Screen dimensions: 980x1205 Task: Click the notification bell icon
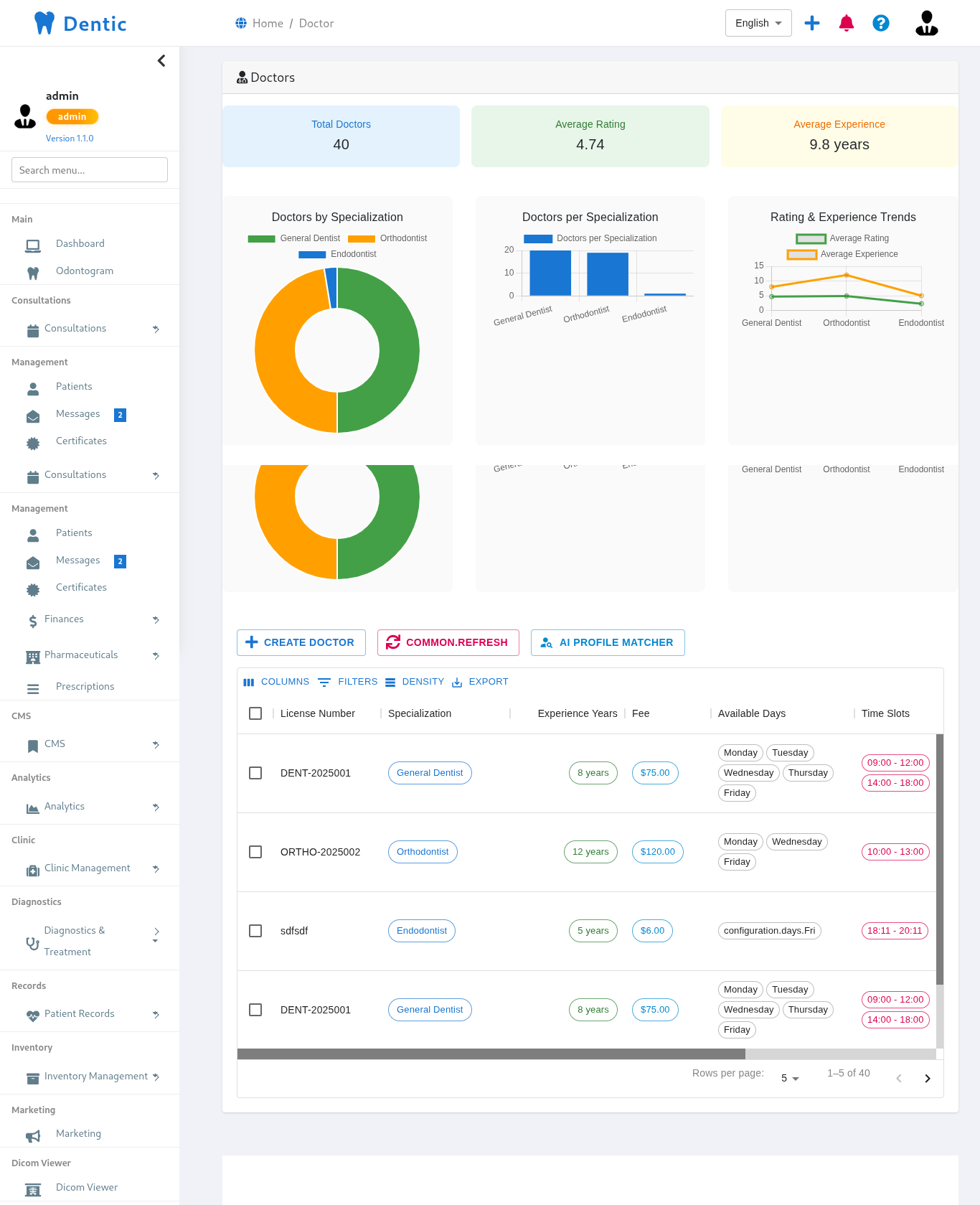click(847, 23)
